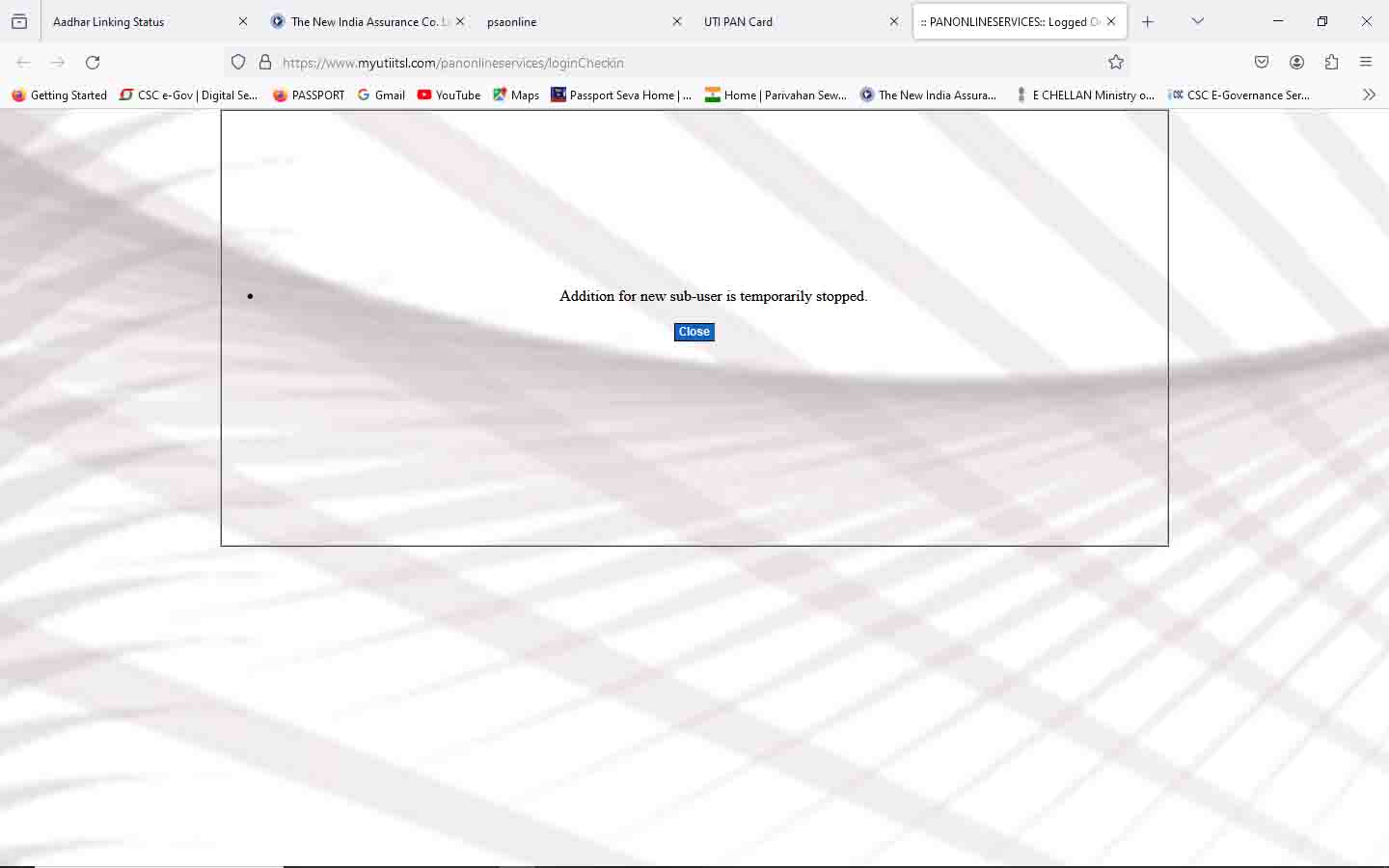The image size is (1389, 868).
Task: Open the Gmail bookmark
Action: click(381, 95)
